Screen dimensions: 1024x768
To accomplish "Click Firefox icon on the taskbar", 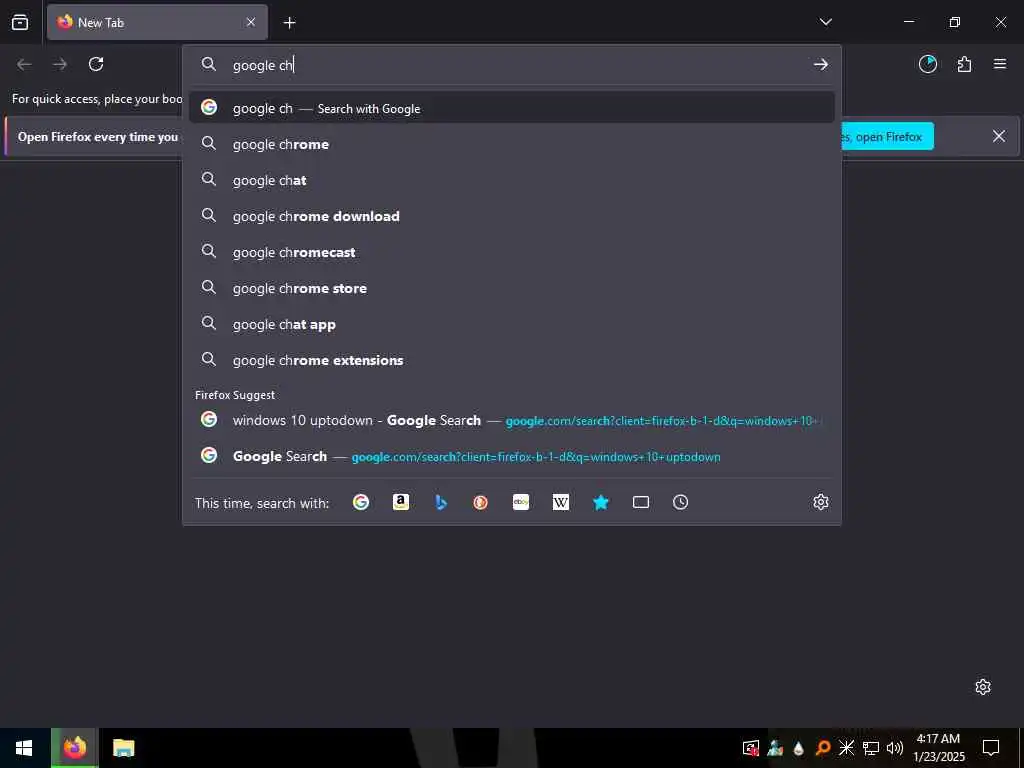I will tap(75, 748).
